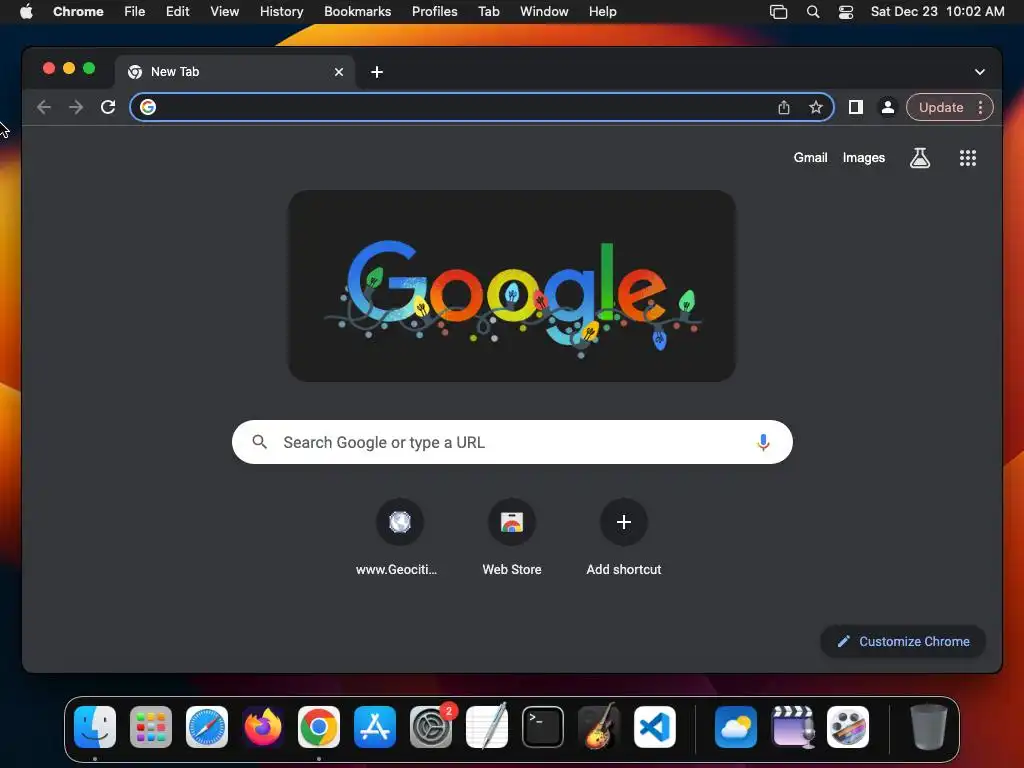Click Search Google or type a URL box
The image size is (1024, 768).
pos(512,442)
